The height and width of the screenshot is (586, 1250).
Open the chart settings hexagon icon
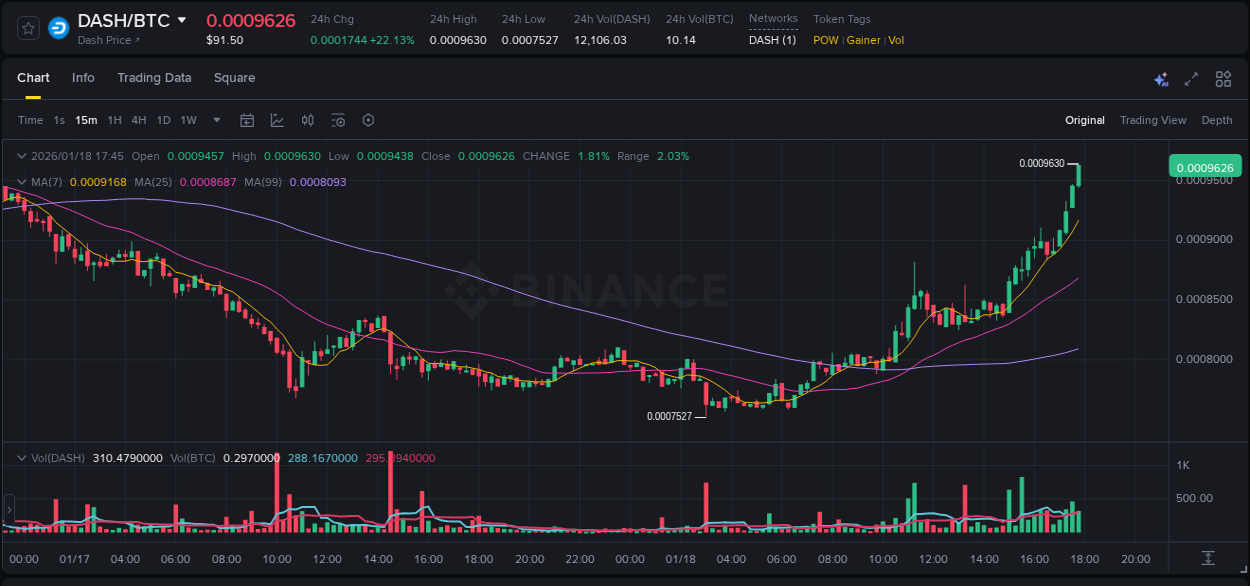tap(368, 120)
